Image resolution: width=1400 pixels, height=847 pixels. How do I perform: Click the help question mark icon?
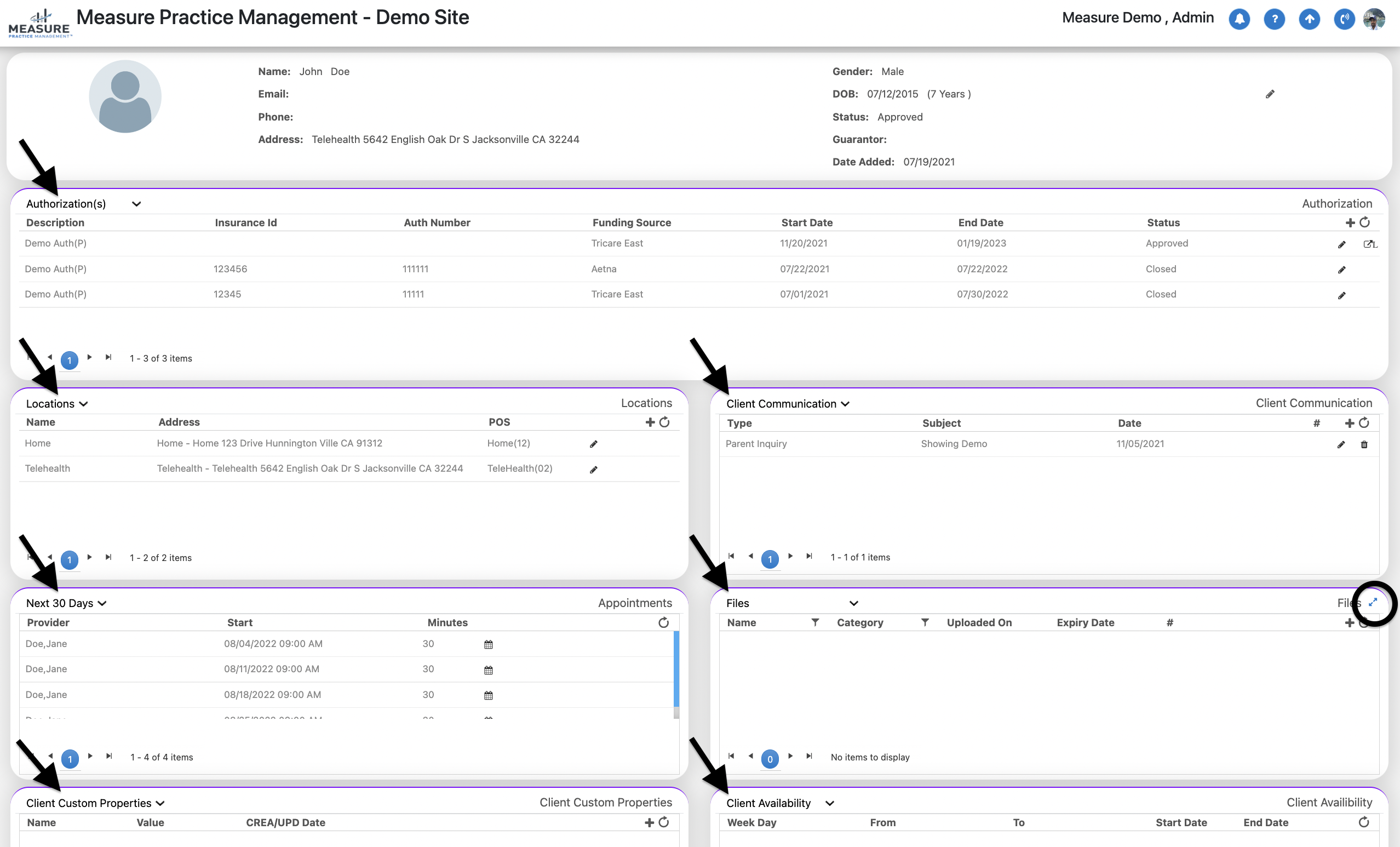pyautogui.click(x=1274, y=19)
